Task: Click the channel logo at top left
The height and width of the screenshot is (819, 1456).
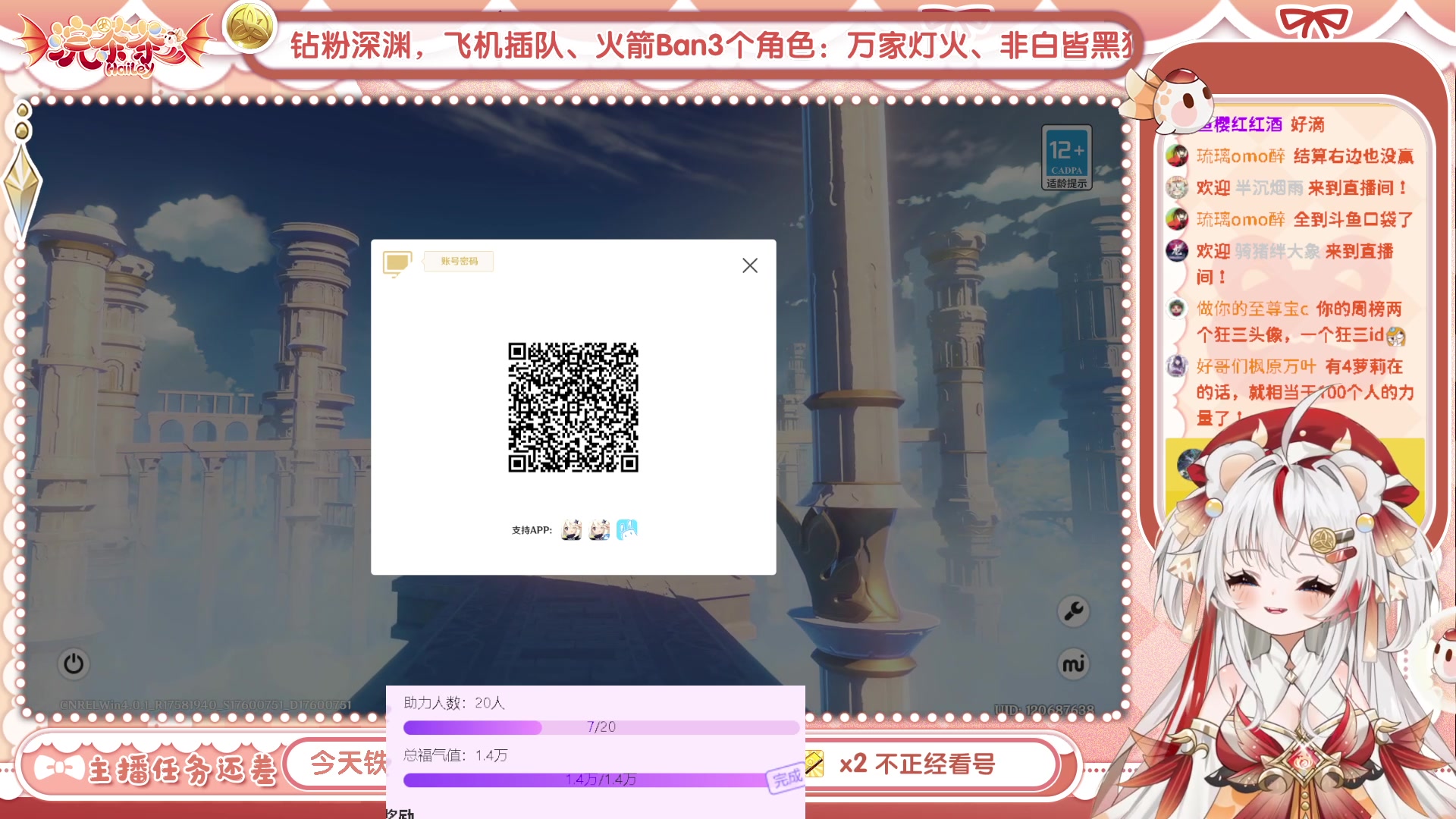Action: [114, 45]
